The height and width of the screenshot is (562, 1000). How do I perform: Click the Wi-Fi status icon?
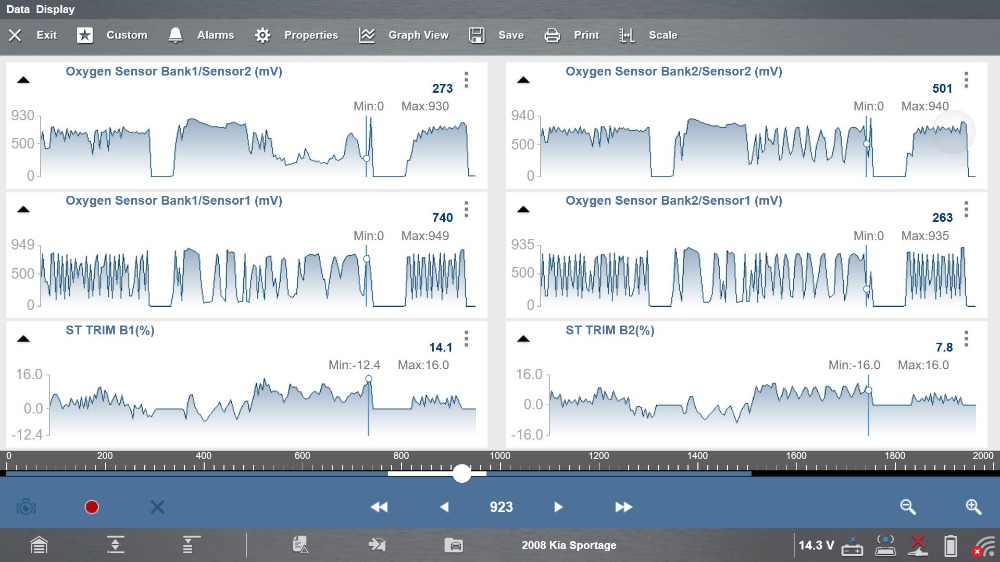click(984, 546)
